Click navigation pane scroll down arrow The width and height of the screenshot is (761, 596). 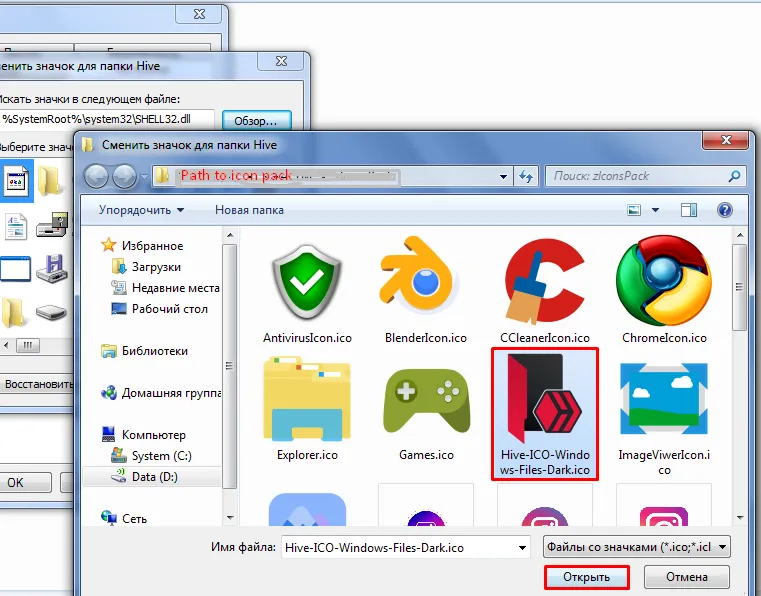pyautogui.click(x=230, y=517)
